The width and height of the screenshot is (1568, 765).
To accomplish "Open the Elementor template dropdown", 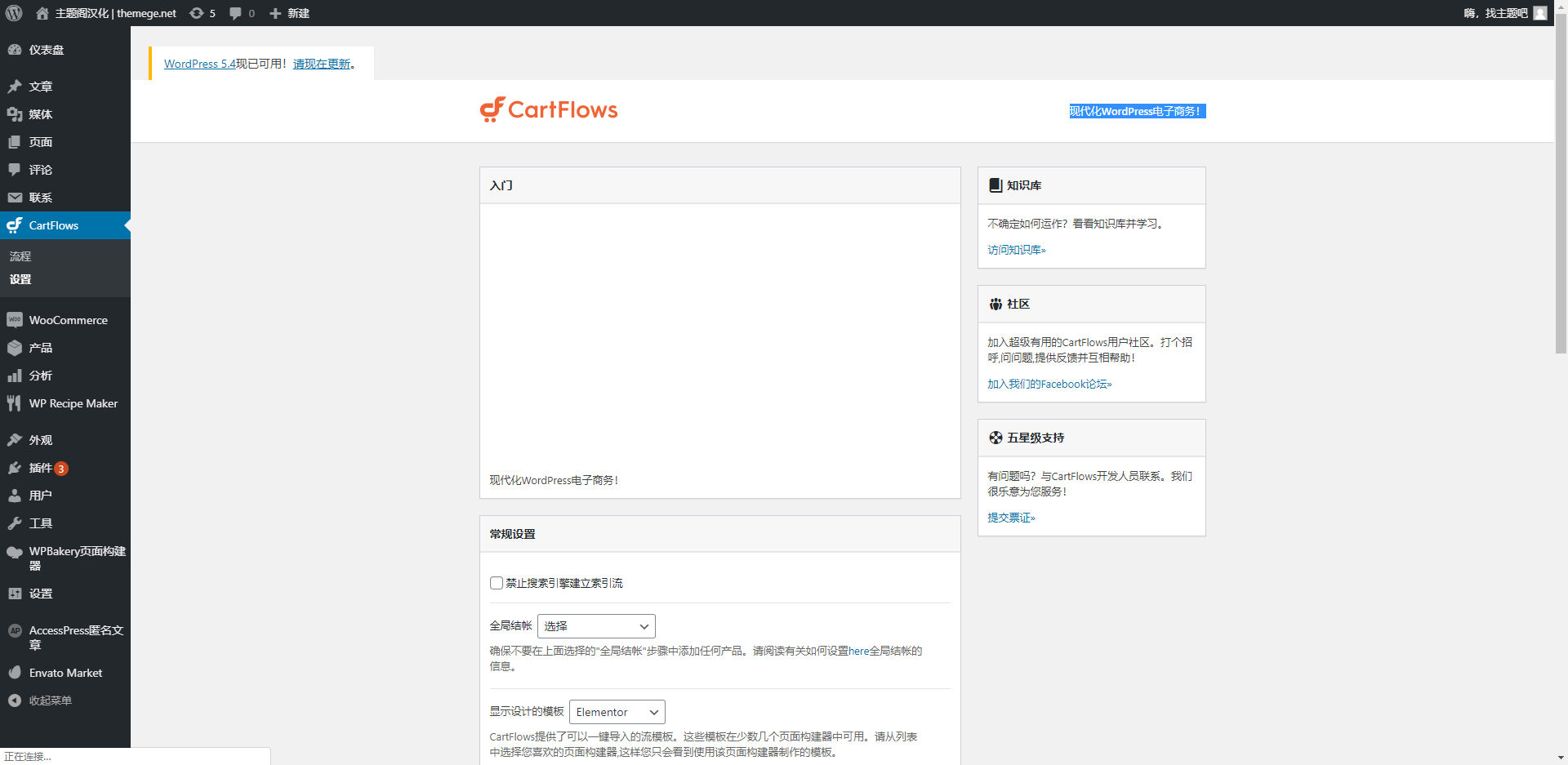I will pyautogui.click(x=617, y=712).
